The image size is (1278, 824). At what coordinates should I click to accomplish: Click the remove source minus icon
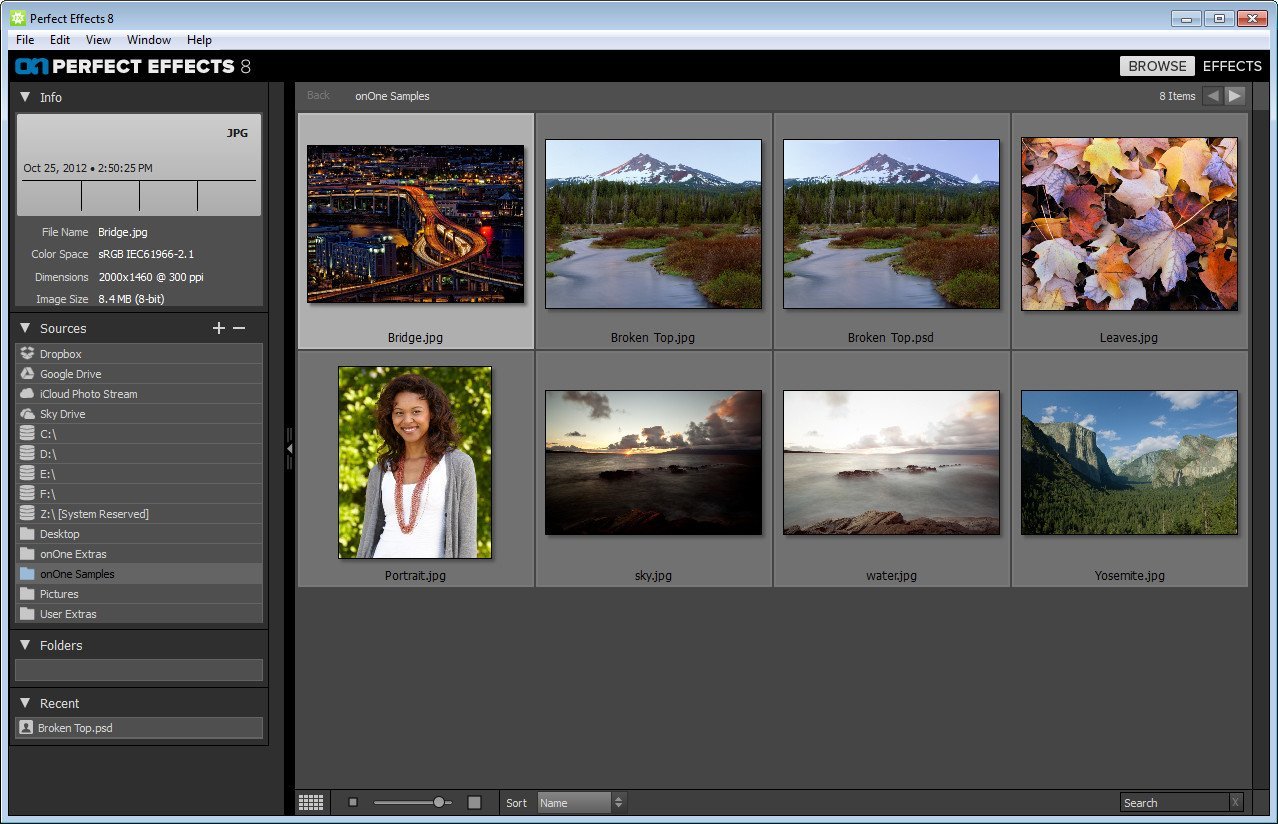point(239,328)
